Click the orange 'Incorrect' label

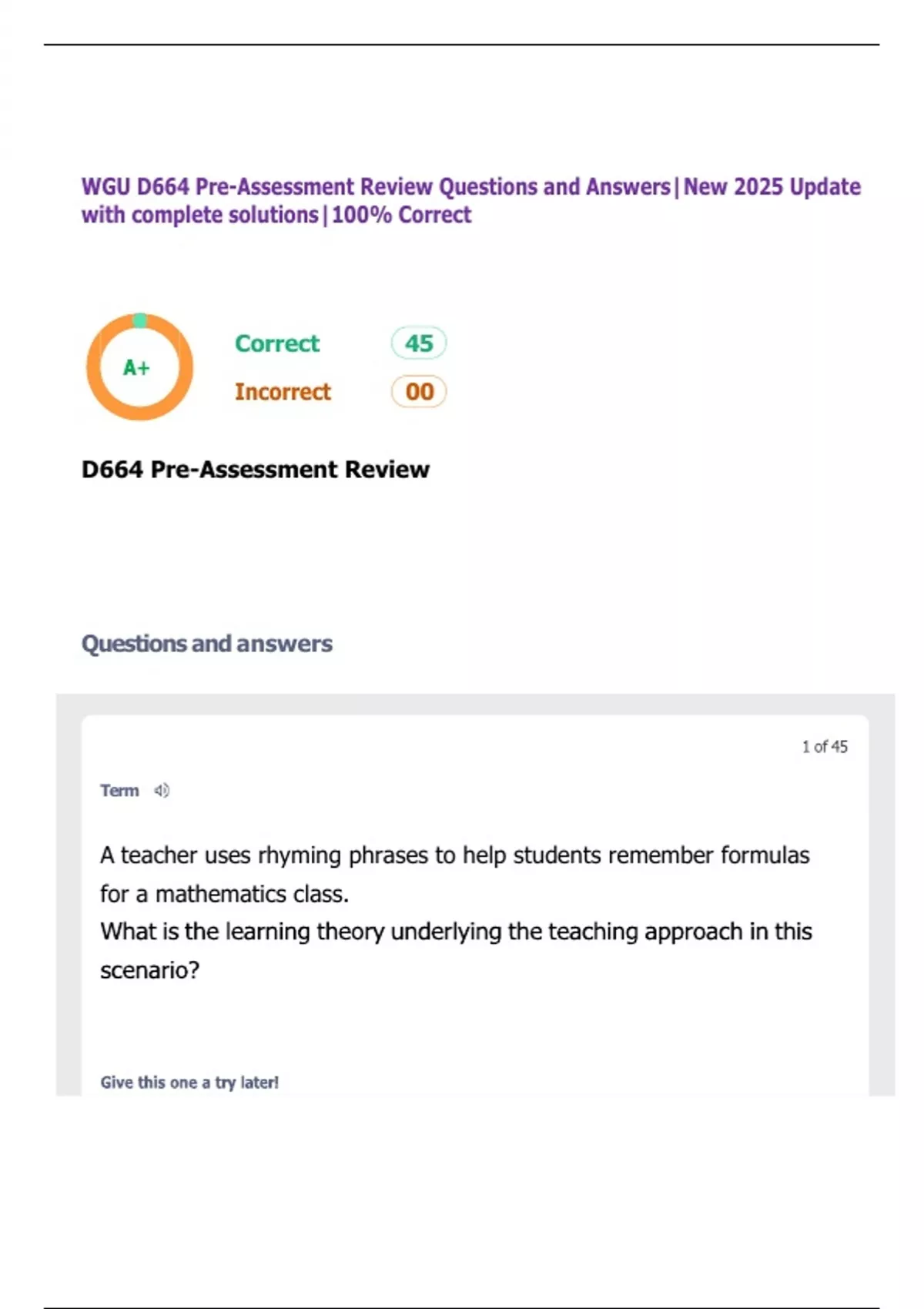[283, 392]
